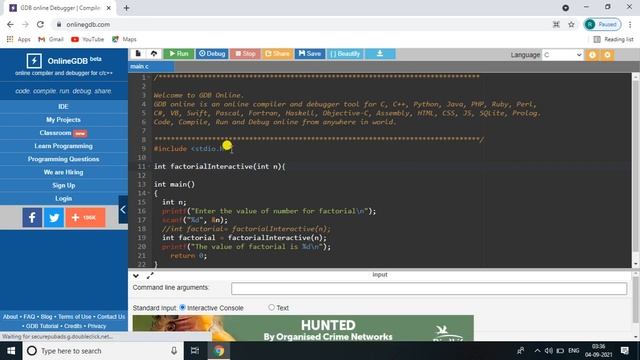Screen dimensions: 640x360
Task: Click Sign Up in sidebar
Action: tap(63, 185)
